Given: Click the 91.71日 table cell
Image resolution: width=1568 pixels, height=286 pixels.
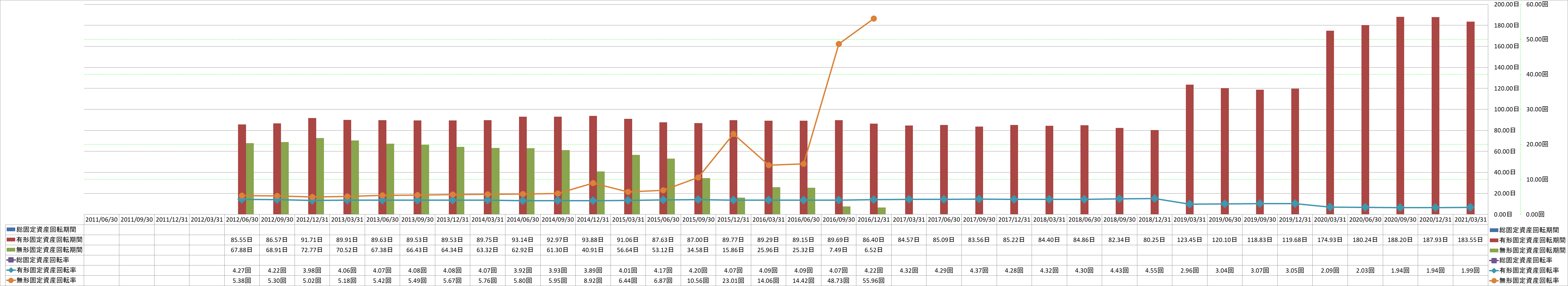Looking at the screenshot, I should point(313,240).
